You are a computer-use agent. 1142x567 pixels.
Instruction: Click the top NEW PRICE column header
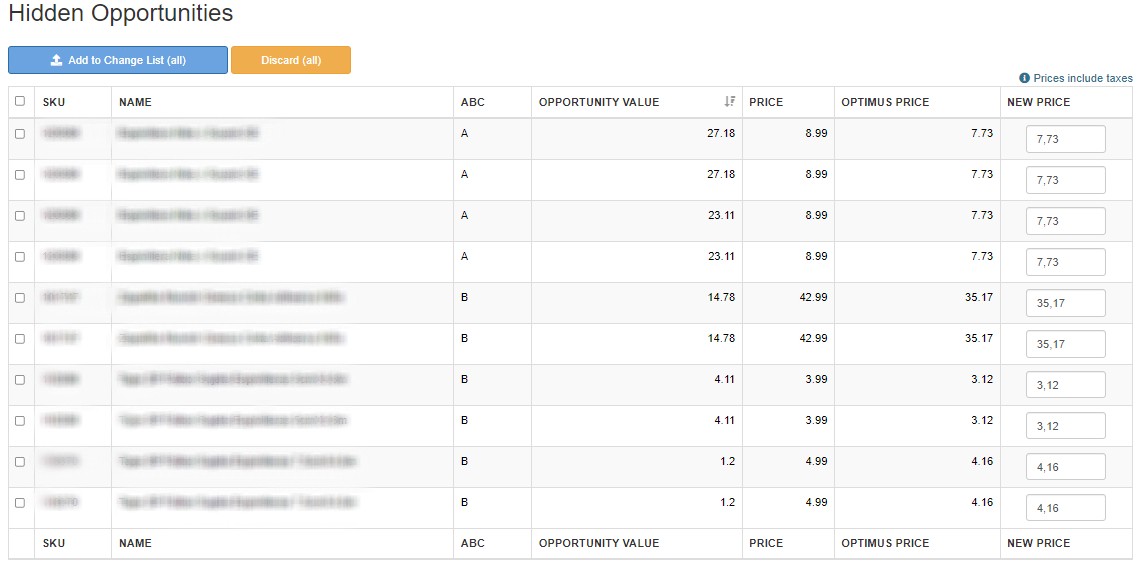tap(1038, 102)
